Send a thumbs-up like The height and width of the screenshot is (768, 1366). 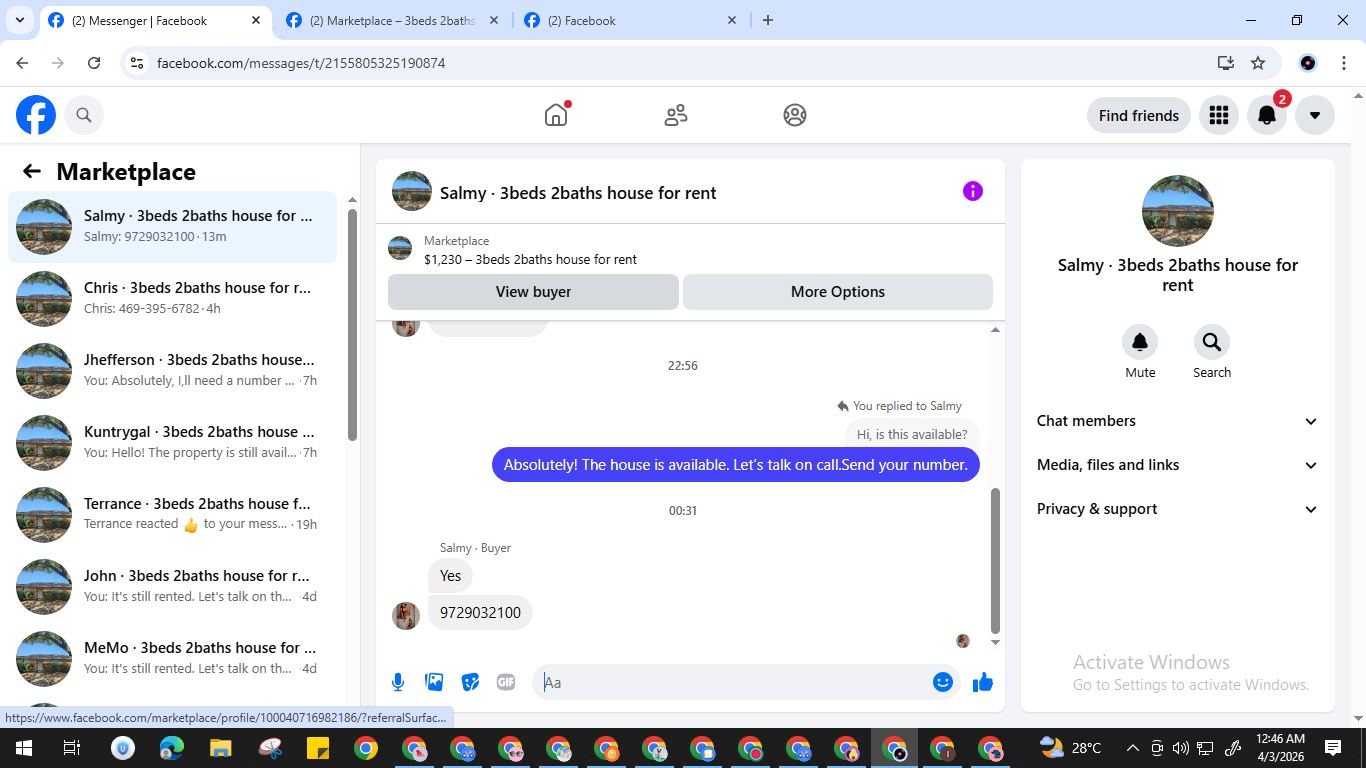click(x=983, y=682)
